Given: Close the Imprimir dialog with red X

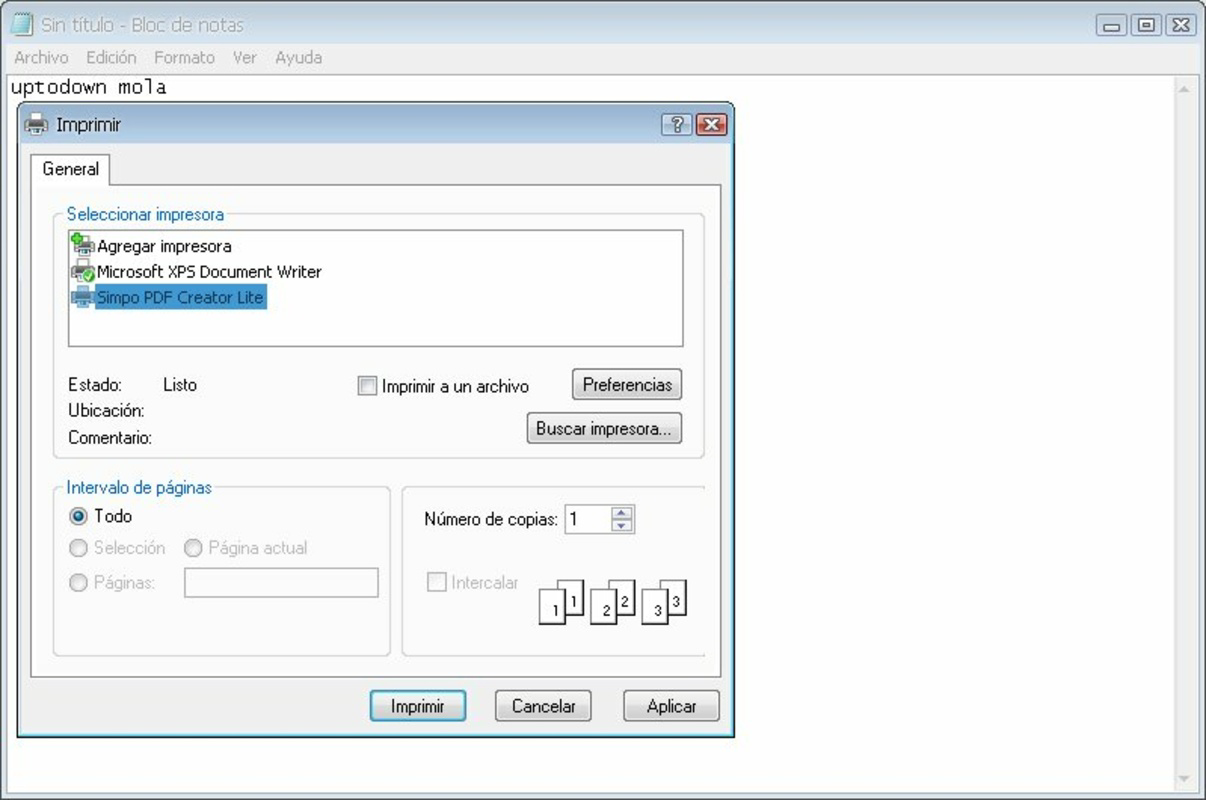Looking at the screenshot, I should coord(711,124).
